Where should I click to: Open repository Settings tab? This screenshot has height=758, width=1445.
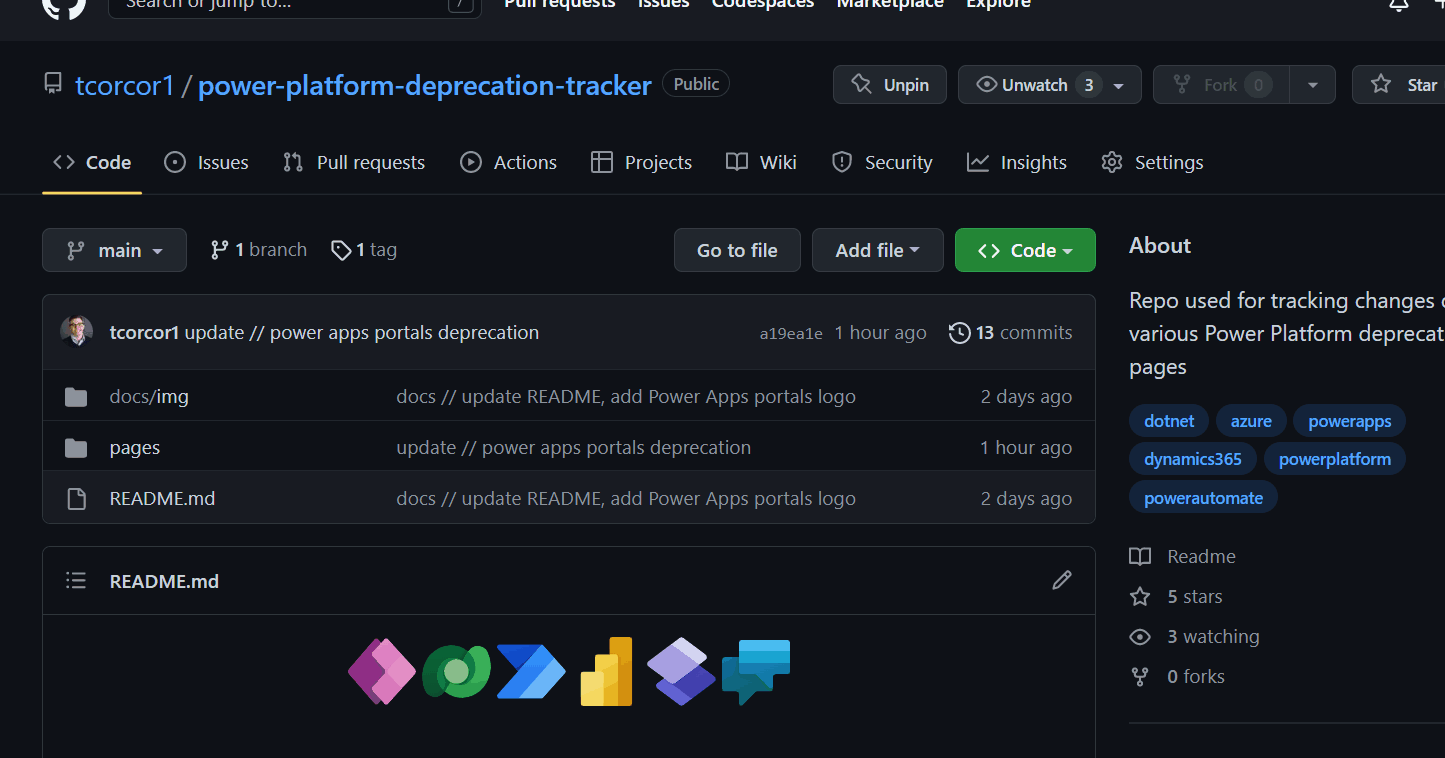(1152, 162)
